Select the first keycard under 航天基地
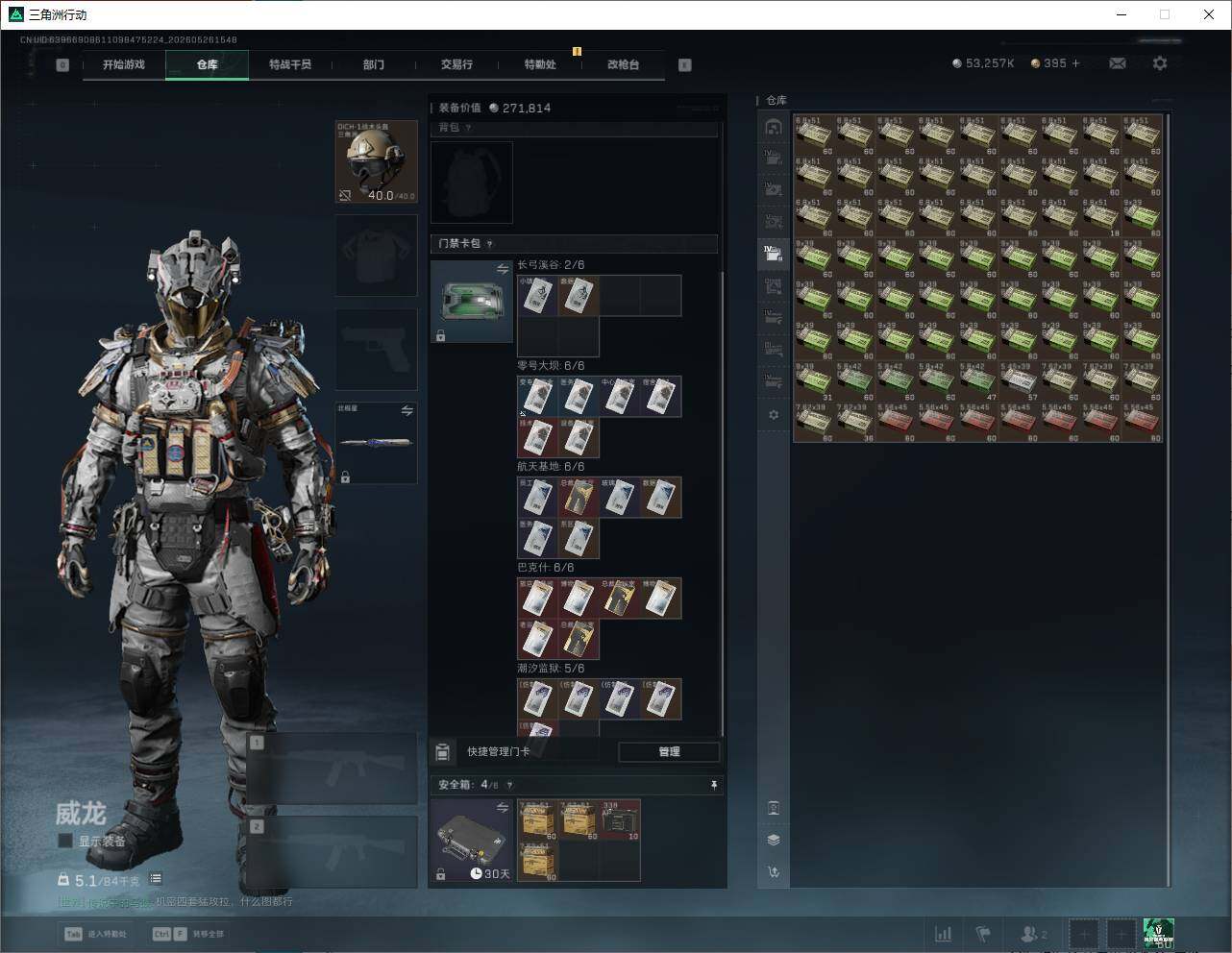This screenshot has height=953, width=1232. (537, 498)
